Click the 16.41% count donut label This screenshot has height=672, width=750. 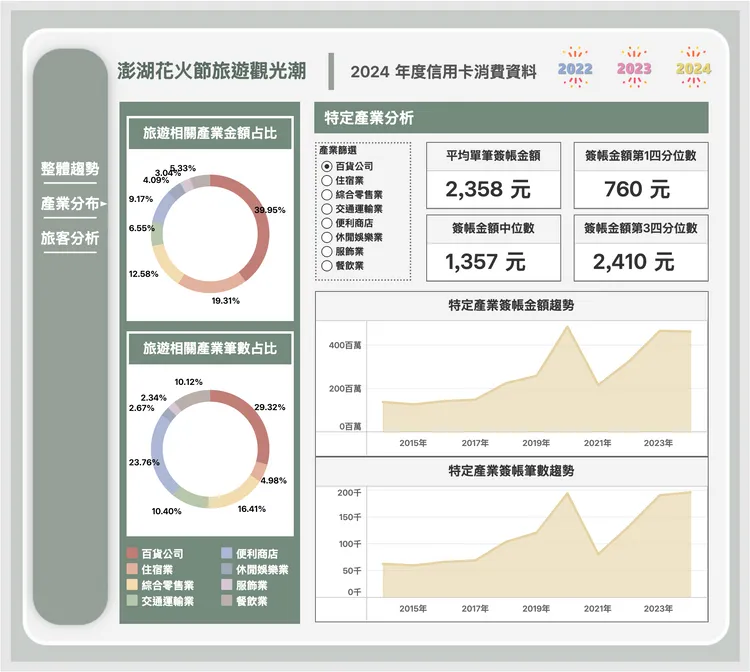point(252,509)
